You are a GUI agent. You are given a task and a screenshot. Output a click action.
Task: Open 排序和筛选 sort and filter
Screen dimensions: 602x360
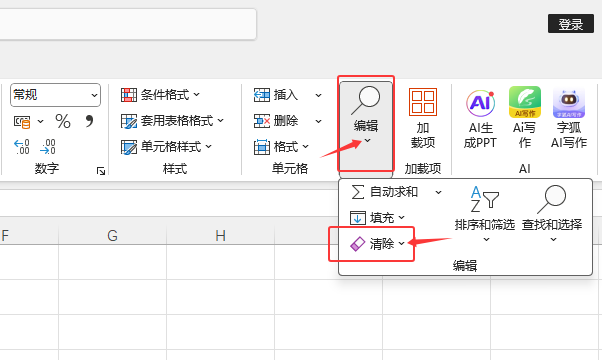[x=485, y=214]
